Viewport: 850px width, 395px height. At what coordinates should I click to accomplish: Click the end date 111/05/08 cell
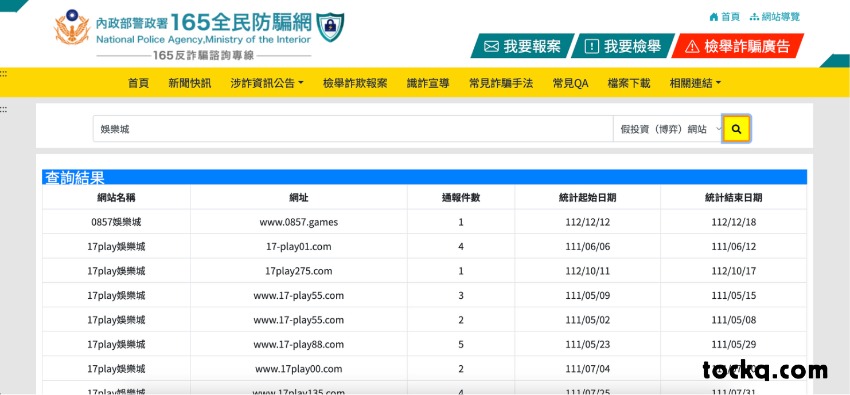(x=733, y=320)
